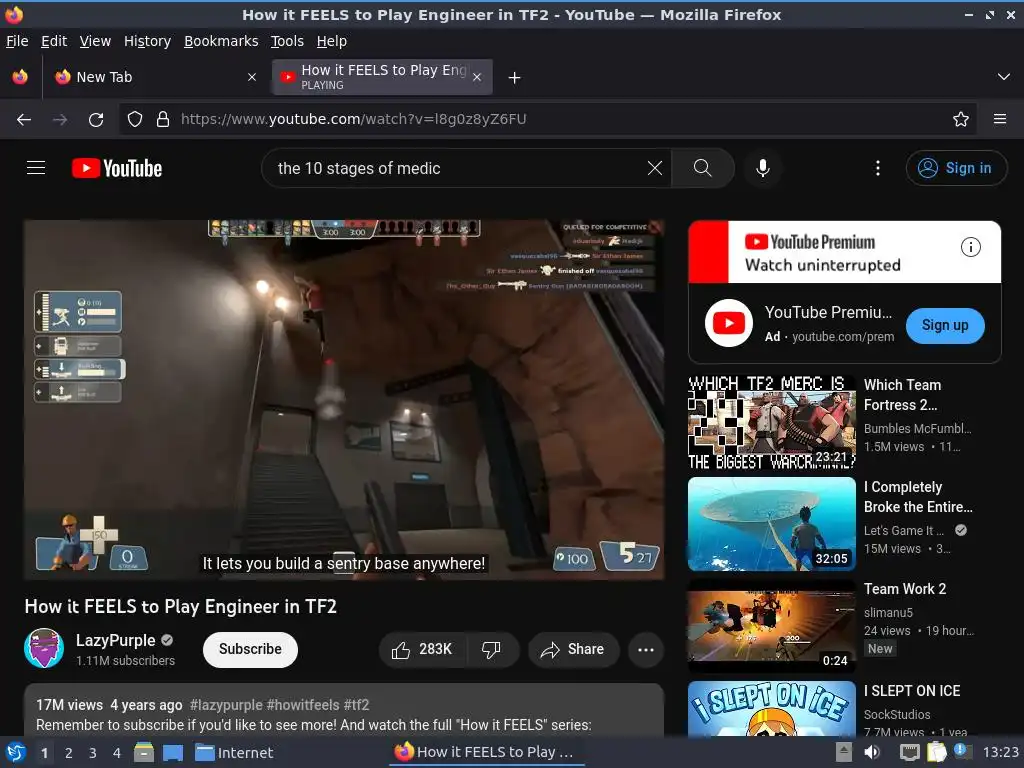Open the YouTube Premium ad logo
The image size is (1024, 768).
click(729, 323)
